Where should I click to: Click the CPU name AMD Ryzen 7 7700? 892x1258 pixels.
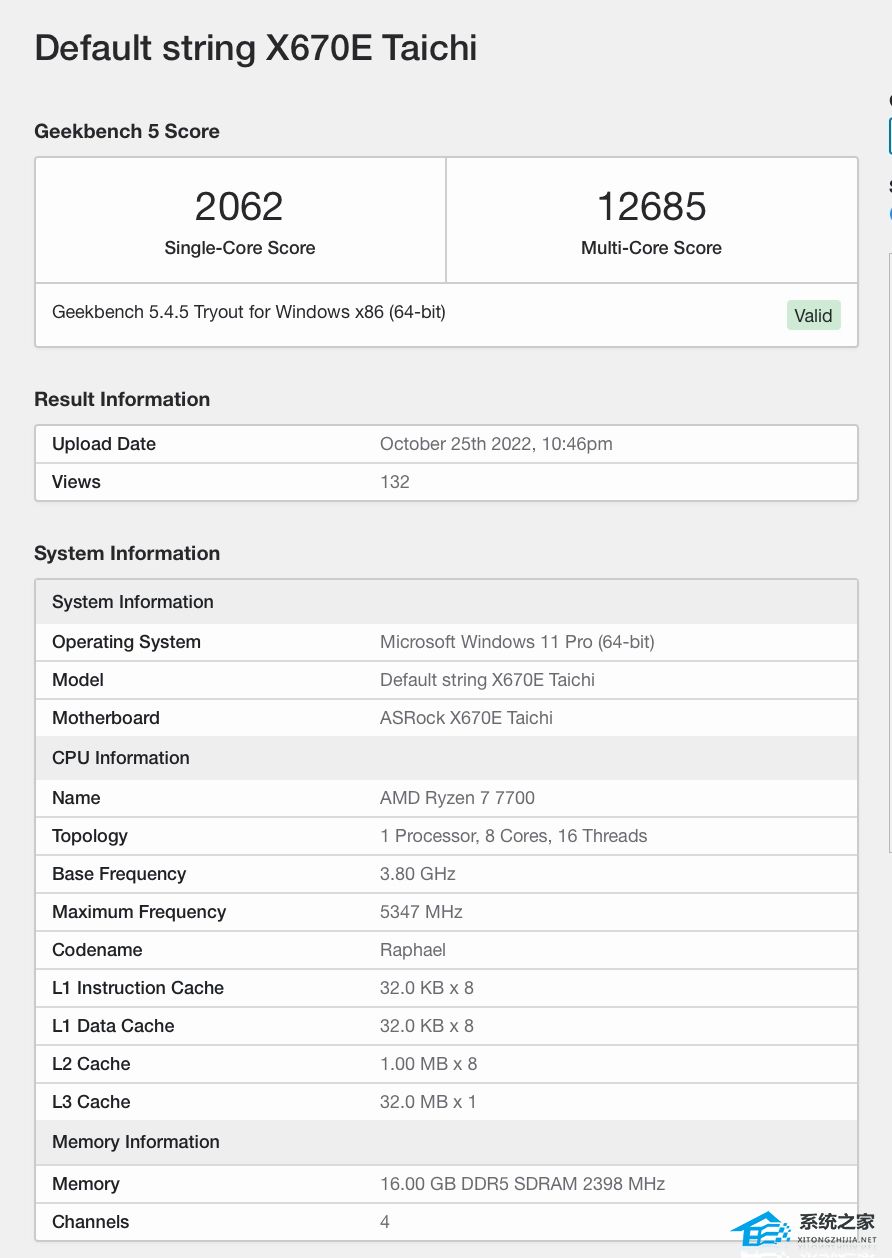[457, 798]
